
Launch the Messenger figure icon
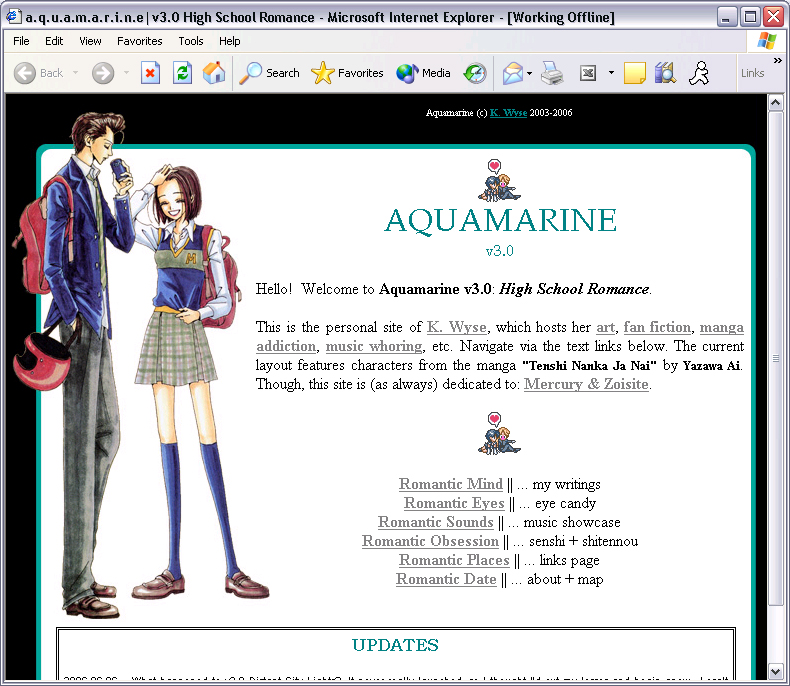(699, 74)
